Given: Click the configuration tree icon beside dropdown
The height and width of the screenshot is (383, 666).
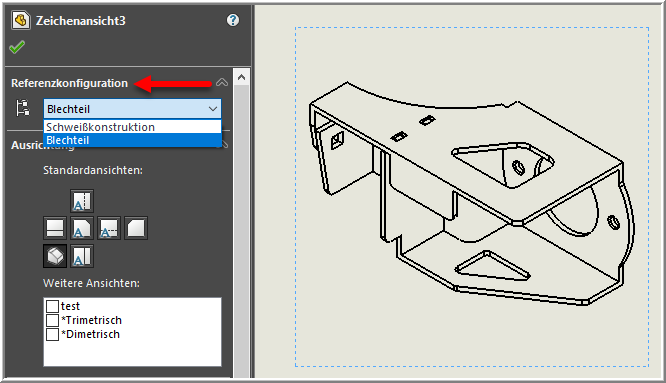Looking at the screenshot, I should click(23, 108).
